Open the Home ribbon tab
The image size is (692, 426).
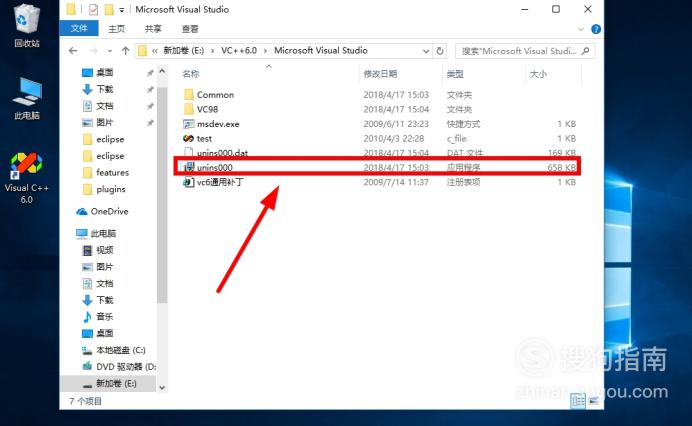tap(117, 29)
